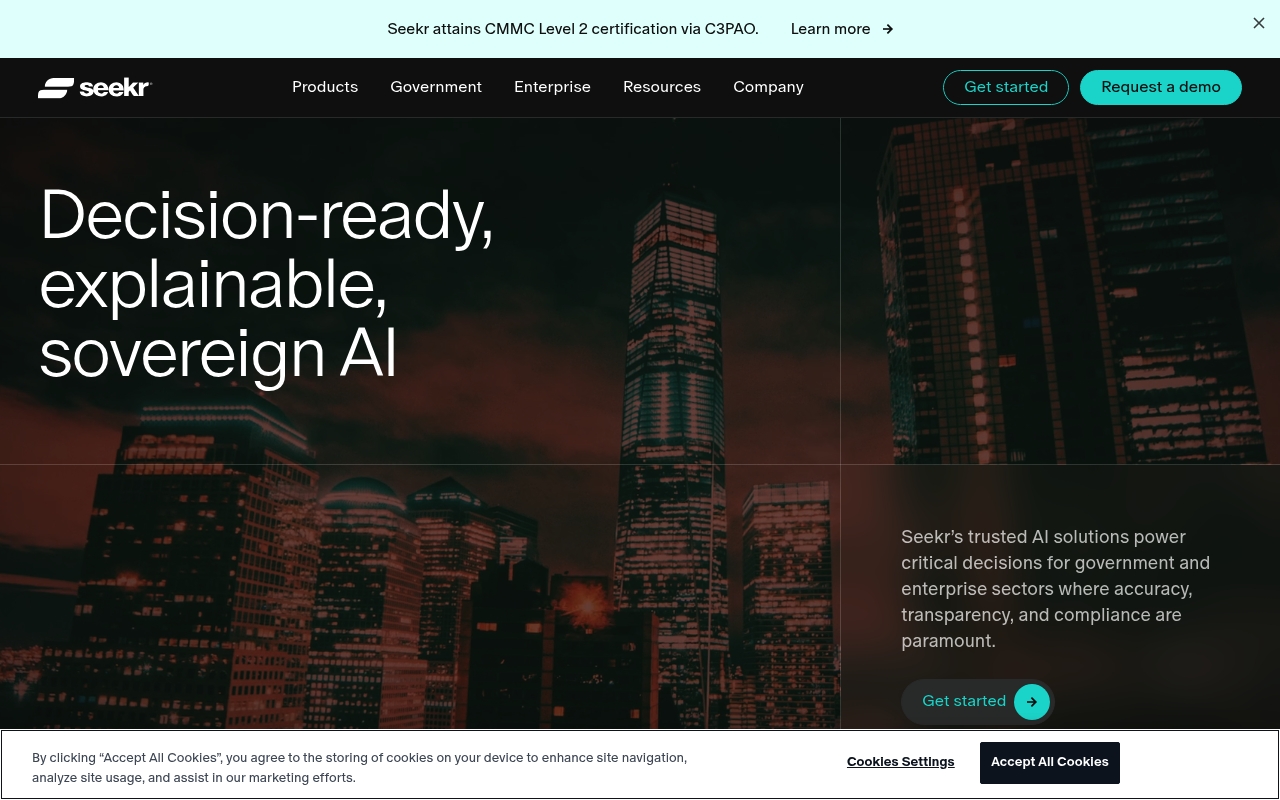1280x800 pixels.
Task: Click the cookie consent notice text
Action: (360, 768)
